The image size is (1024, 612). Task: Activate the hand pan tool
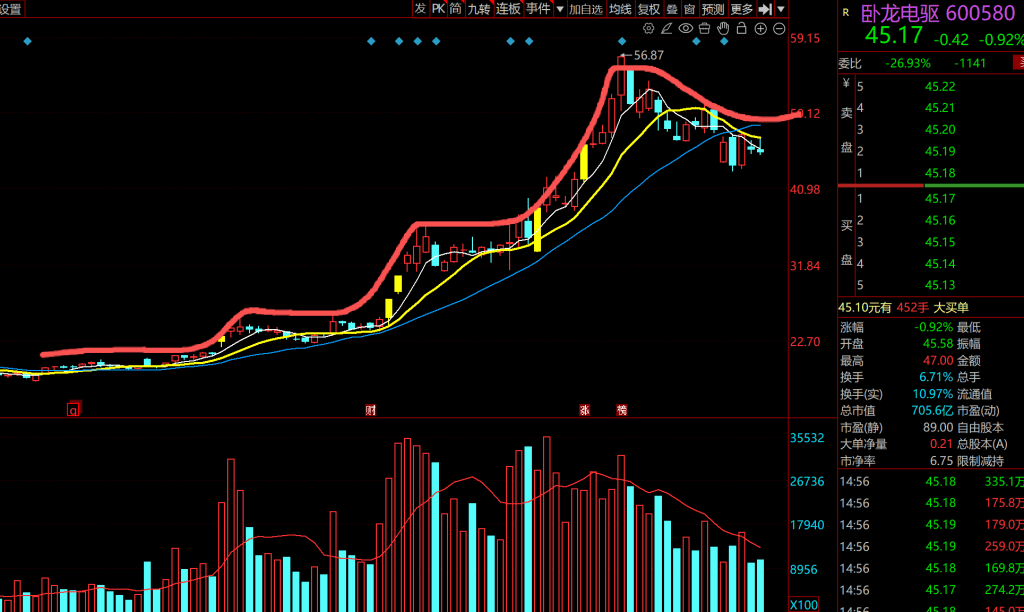point(722,28)
